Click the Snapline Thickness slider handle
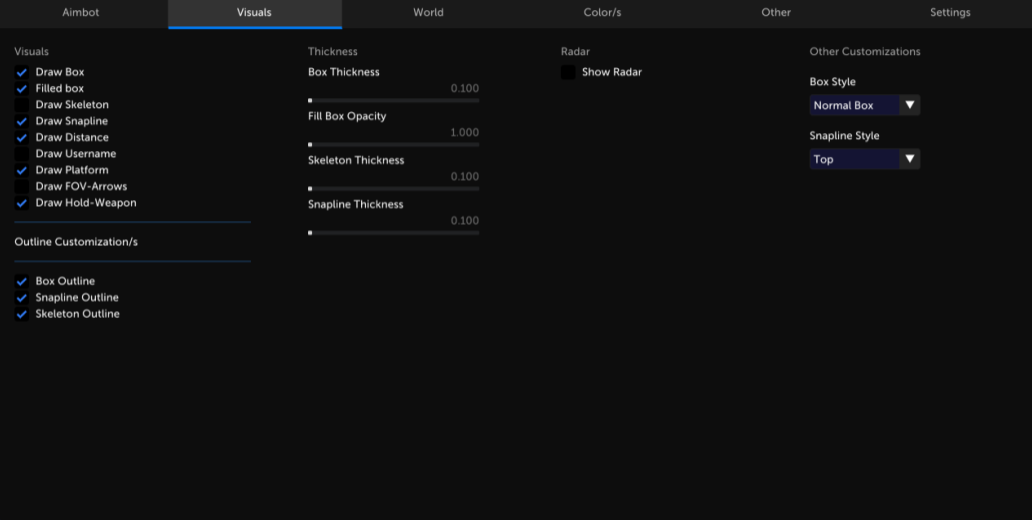 click(311, 232)
